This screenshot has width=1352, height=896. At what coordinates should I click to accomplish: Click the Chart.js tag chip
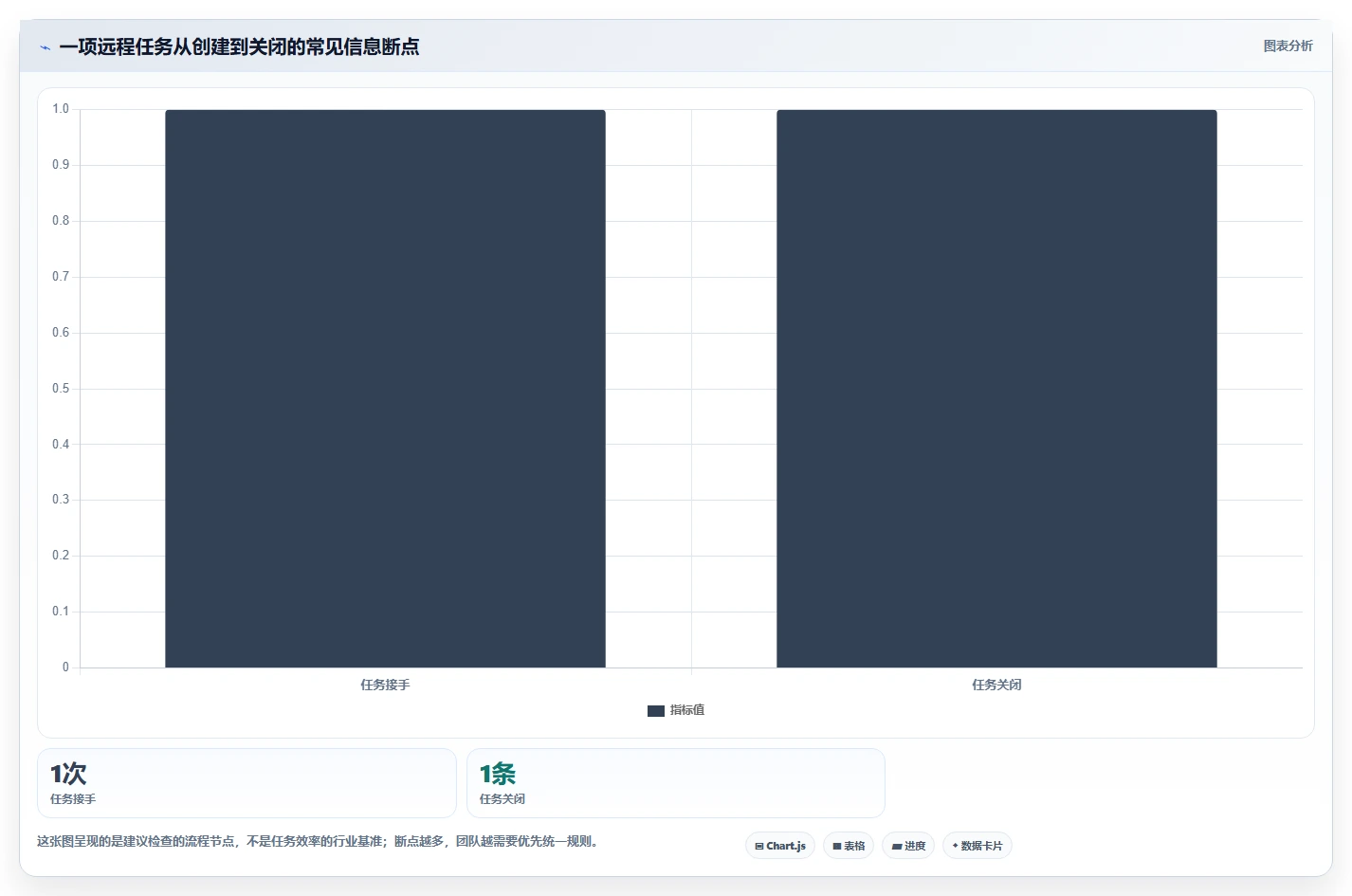[780, 846]
